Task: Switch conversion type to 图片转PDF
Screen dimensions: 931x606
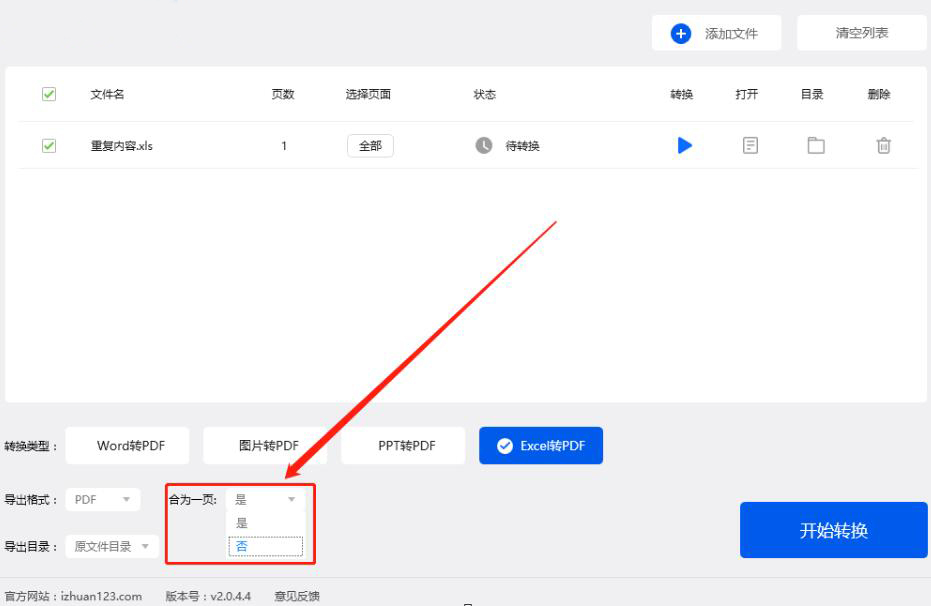Action: click(x=265, y=446)
